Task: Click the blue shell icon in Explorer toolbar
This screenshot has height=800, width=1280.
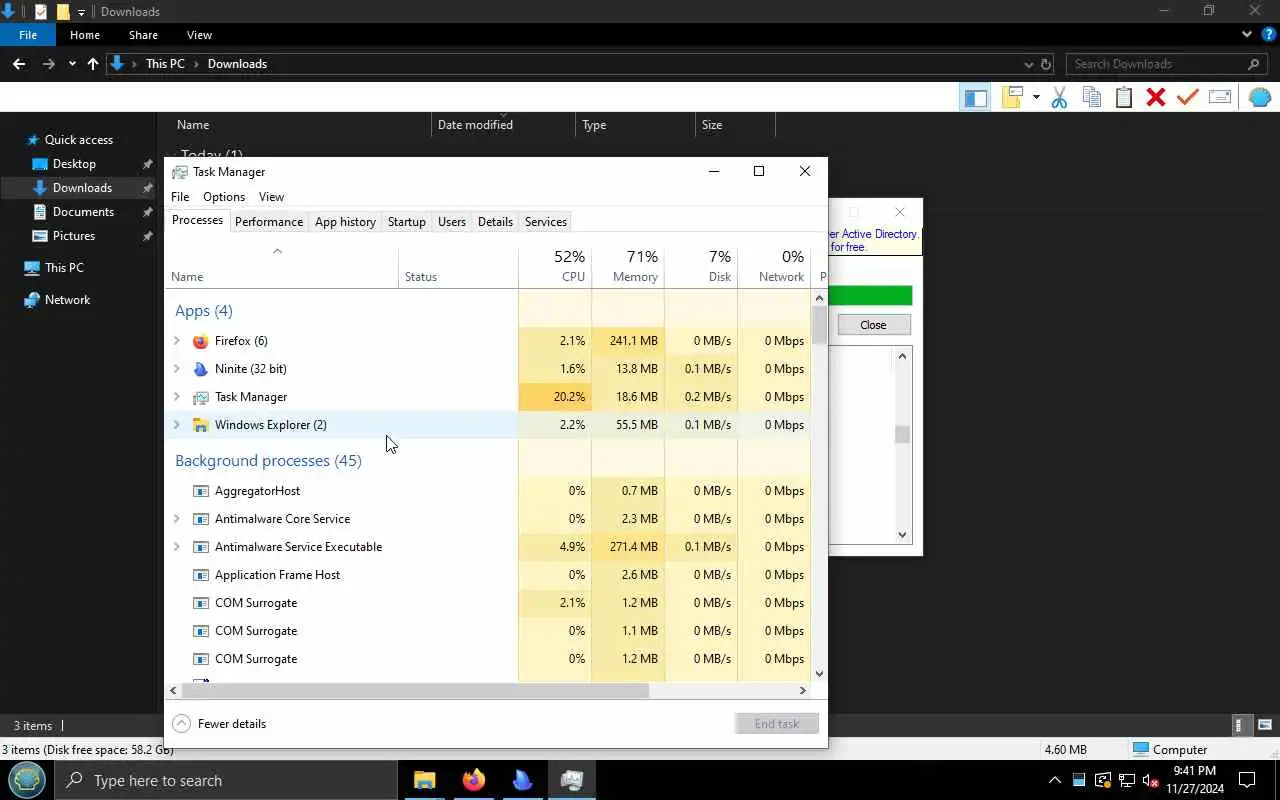Action: coord(1260,97)
